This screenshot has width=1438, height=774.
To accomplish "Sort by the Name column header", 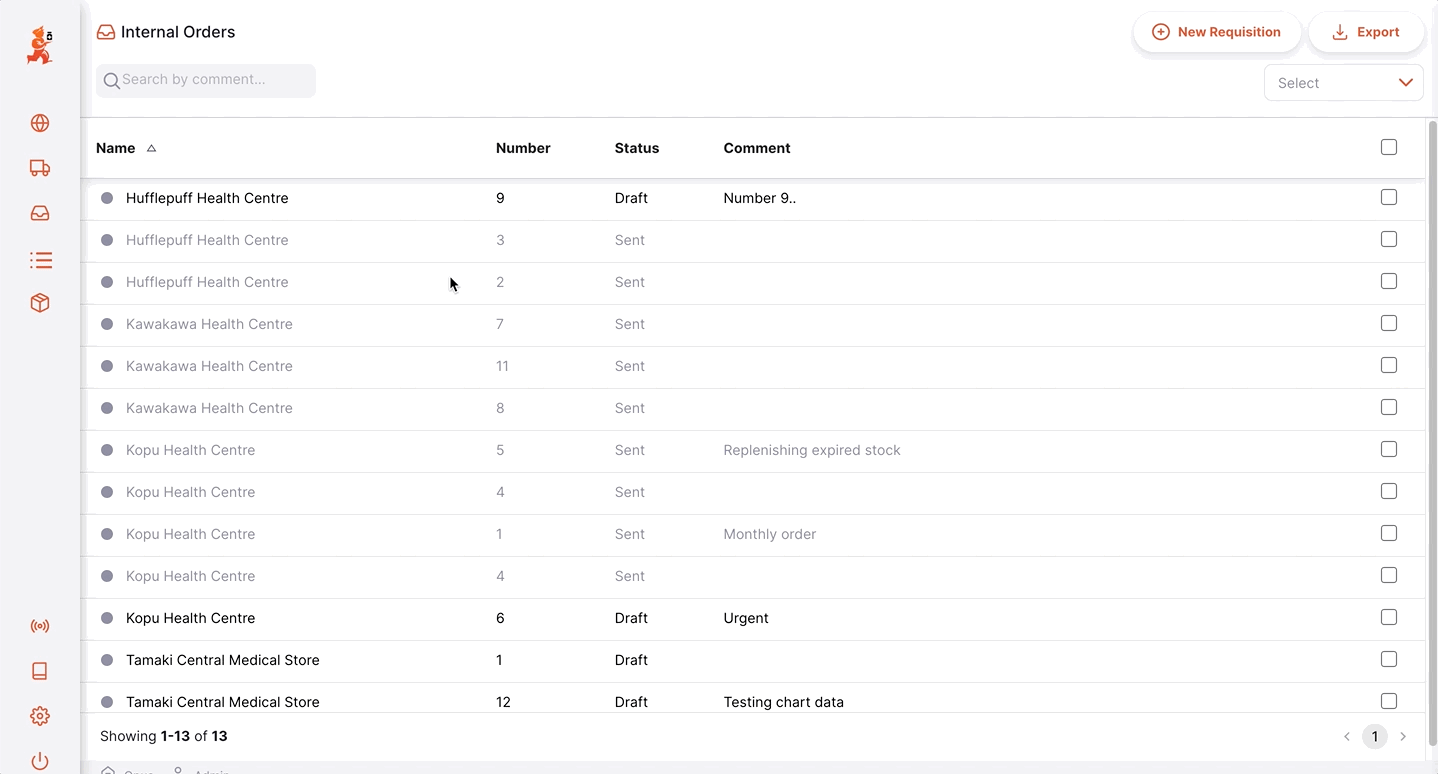I will [x=115, y=148].
